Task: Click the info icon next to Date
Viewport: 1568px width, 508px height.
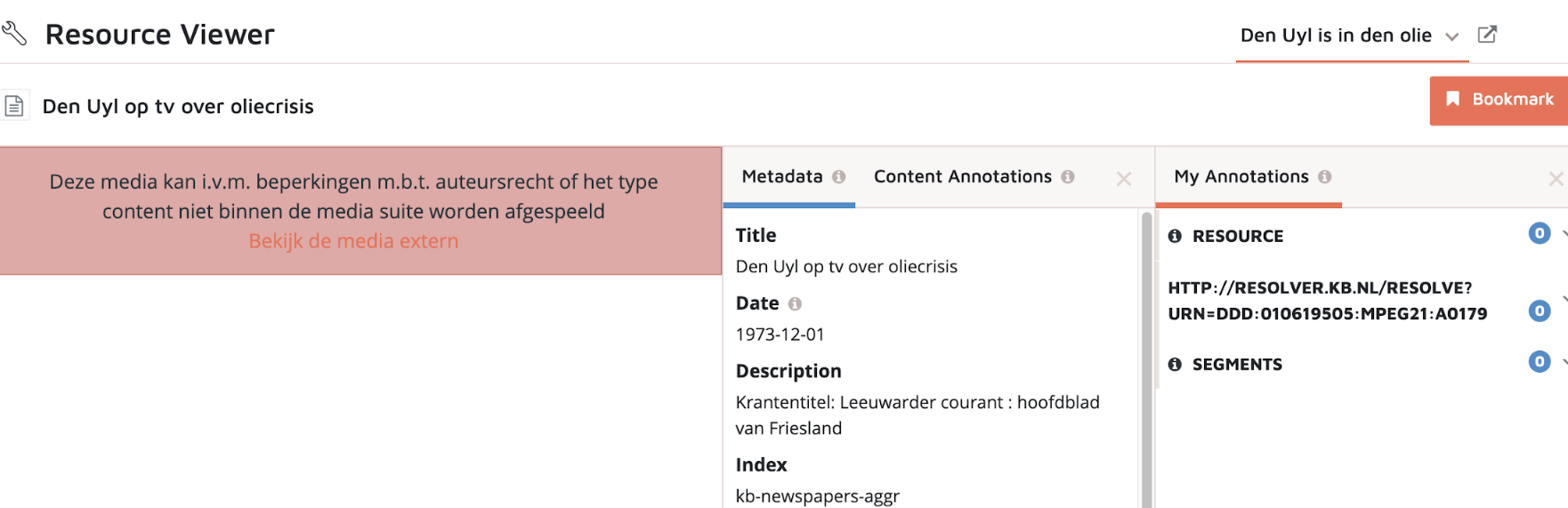Action: click(795, 304)
